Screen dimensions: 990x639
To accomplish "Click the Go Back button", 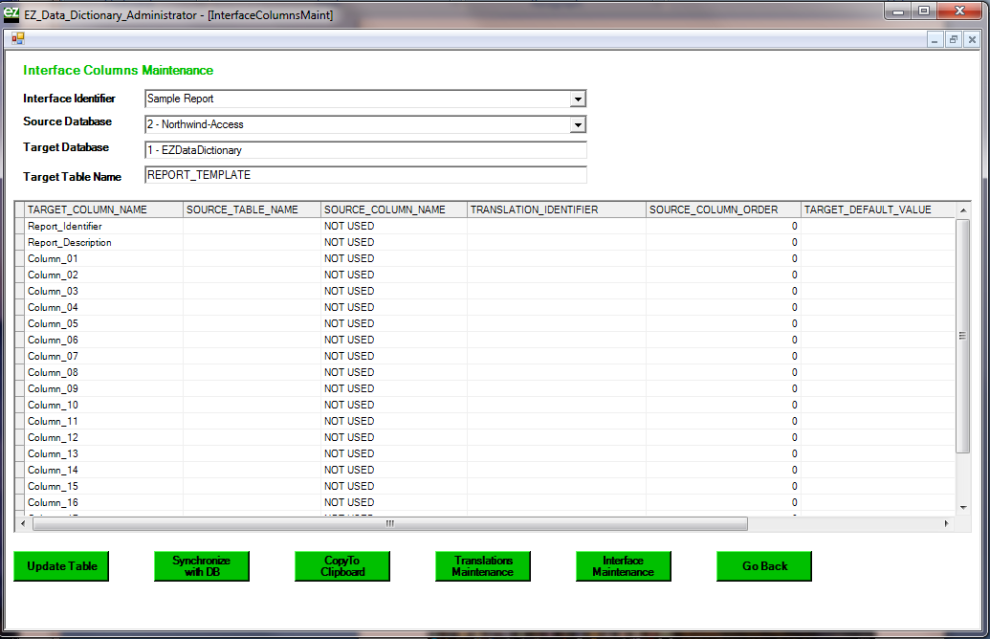I will (x=764, y=566).
